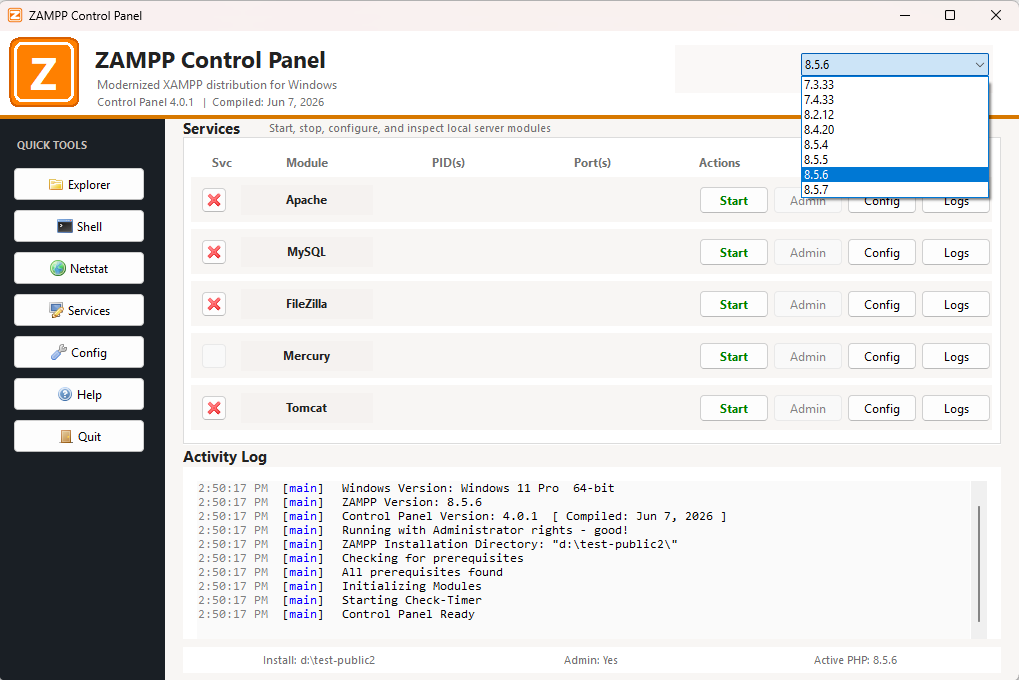
Task: Open Config for MySQL
Action: click(x=882, y=252)
